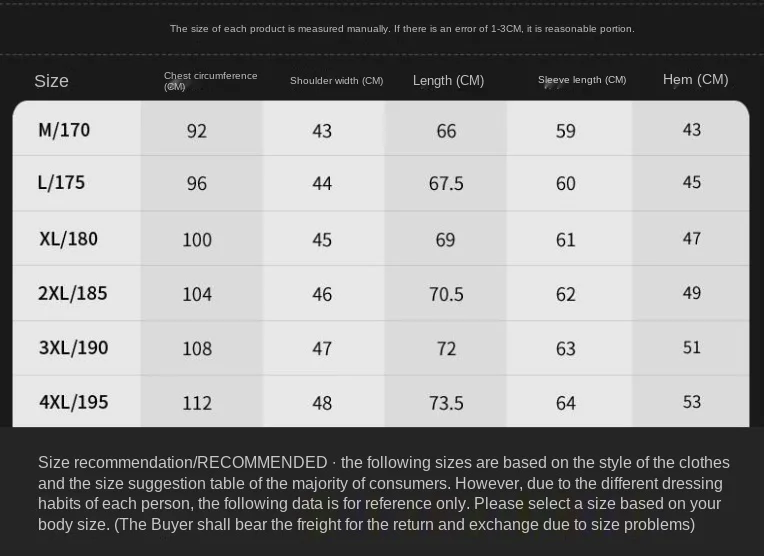Click shoulder width 48 in 4XL row

322,403
